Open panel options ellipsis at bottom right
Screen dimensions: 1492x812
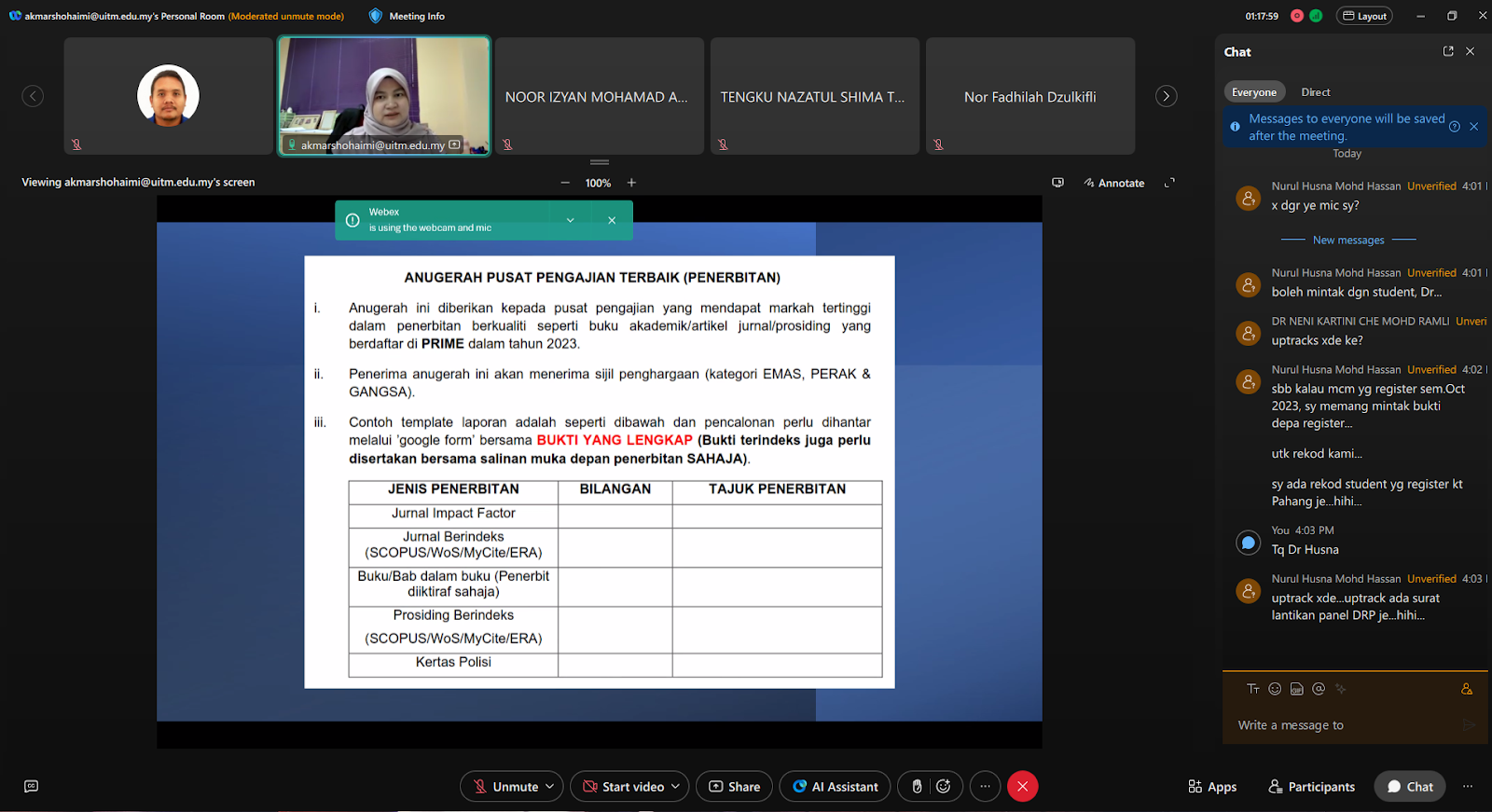click(x=1468, y=786)
